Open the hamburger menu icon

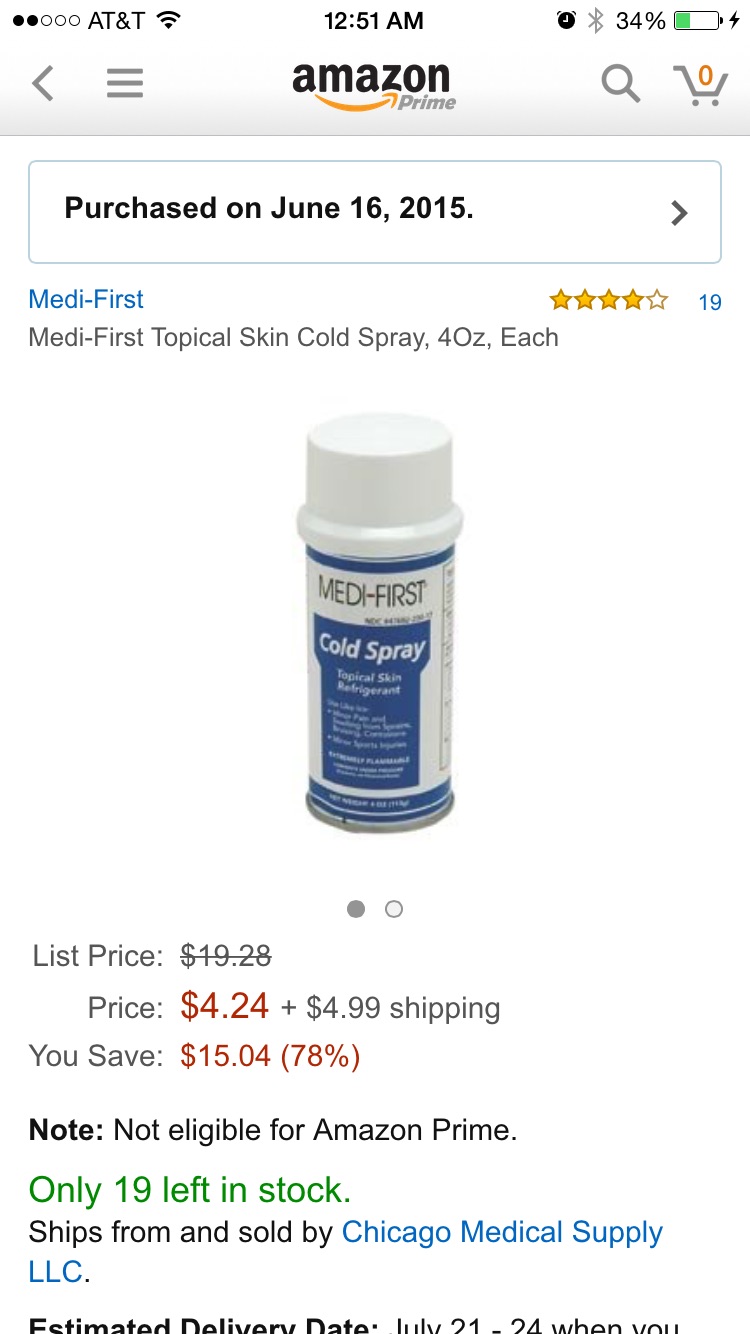(125, 83)
